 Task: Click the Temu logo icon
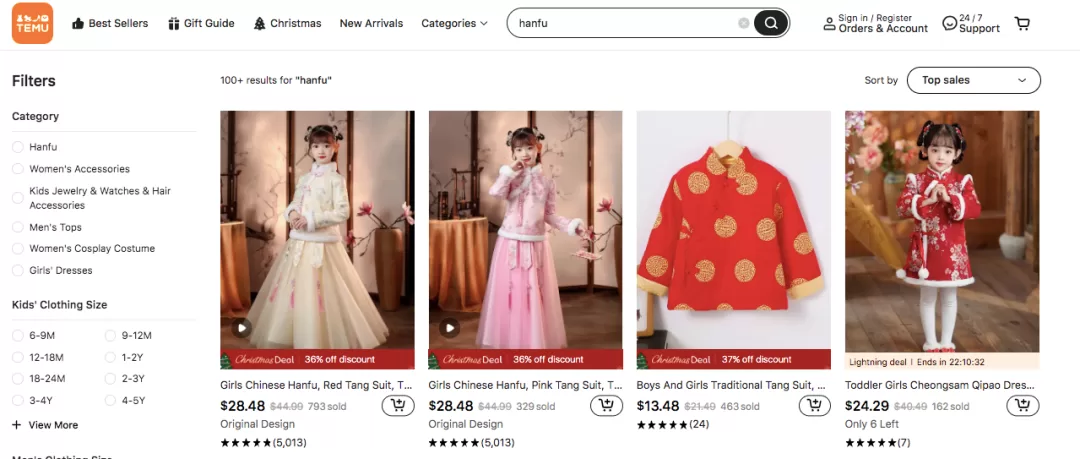click(x=32, y=23)
